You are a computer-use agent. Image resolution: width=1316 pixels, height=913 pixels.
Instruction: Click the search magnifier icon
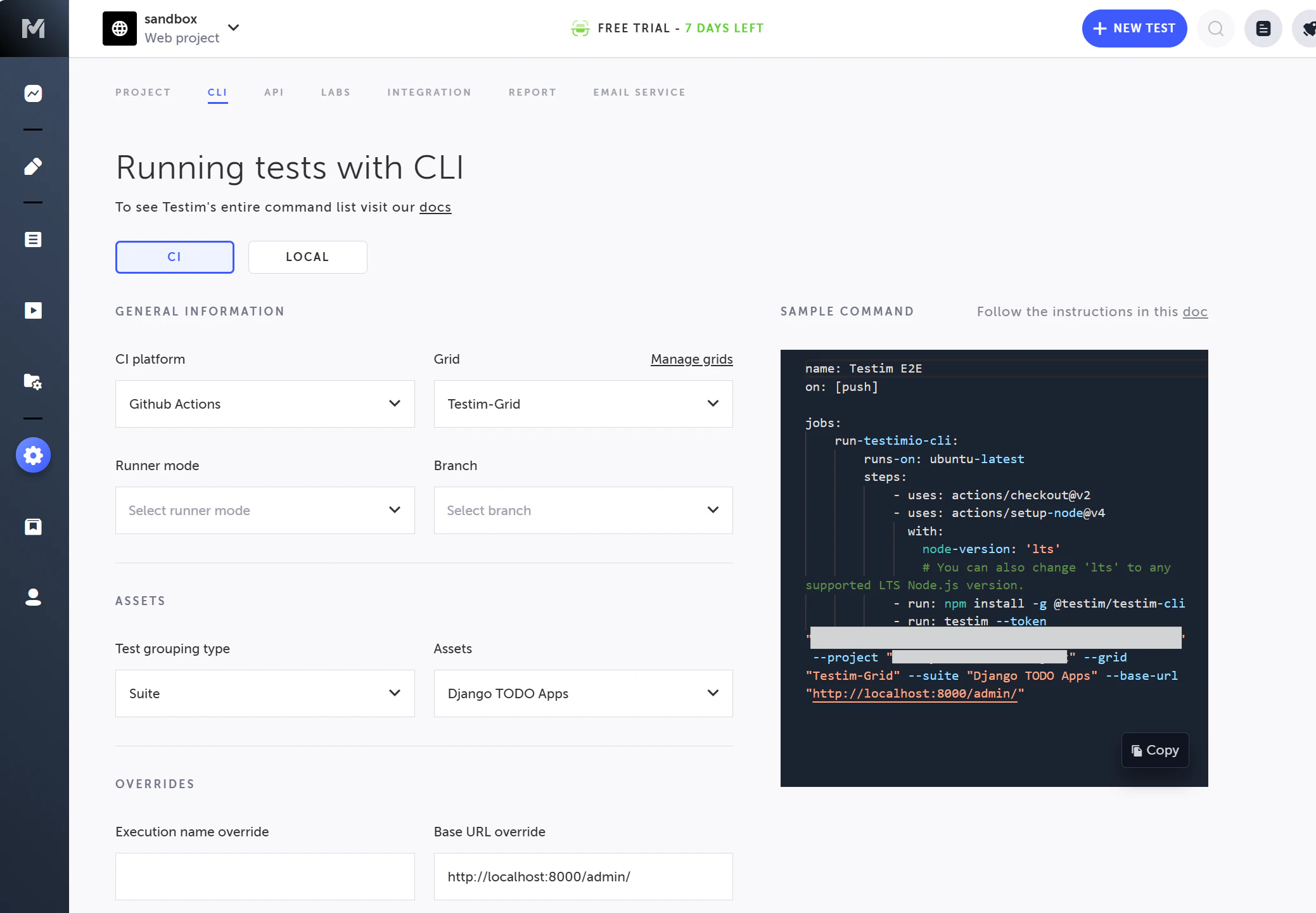[x=1215, y=29]
